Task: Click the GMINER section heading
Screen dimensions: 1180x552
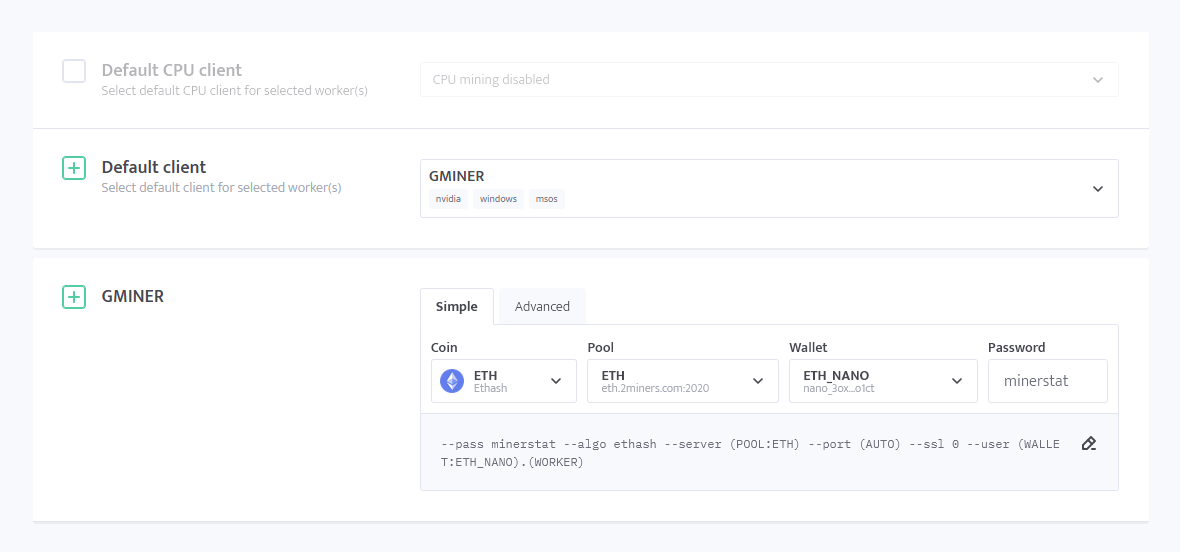Action: (x=132, y=296)
